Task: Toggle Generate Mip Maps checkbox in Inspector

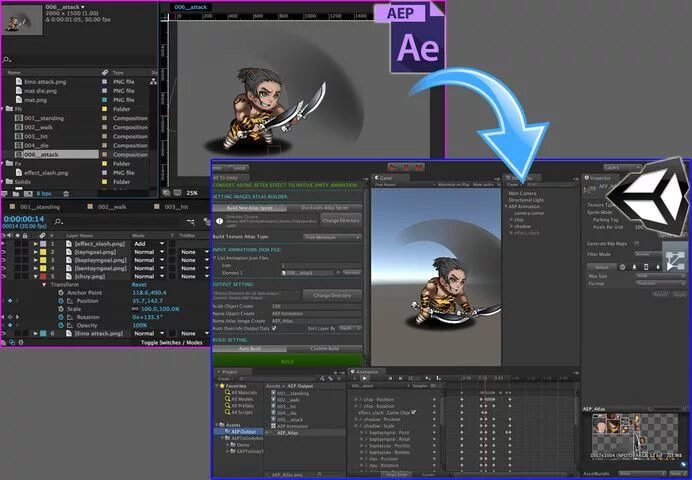Action: (x=636, y=244)
